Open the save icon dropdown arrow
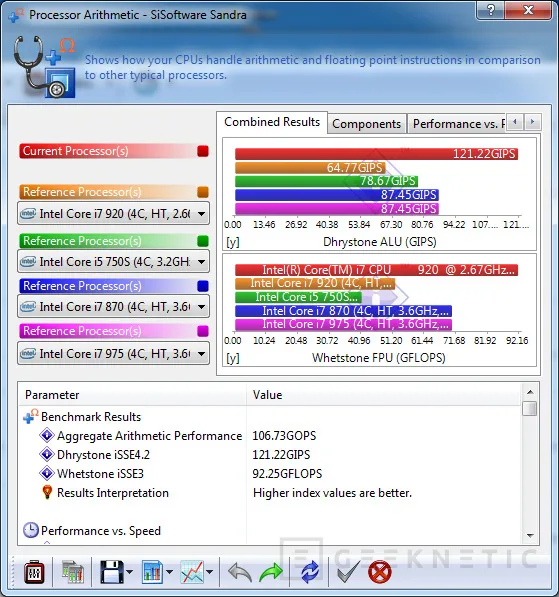The height and width of the screenshot is (597, 559). coord(129,572)
